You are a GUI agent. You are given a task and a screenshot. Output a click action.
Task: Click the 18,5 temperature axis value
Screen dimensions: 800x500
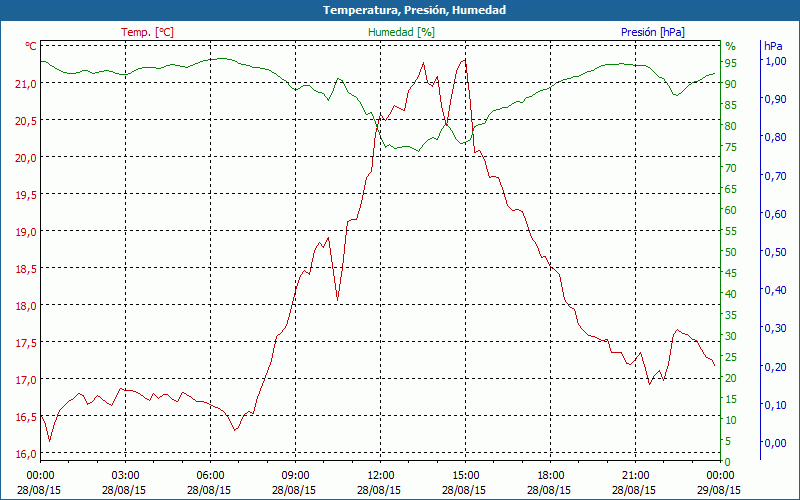tap(26, 269)
